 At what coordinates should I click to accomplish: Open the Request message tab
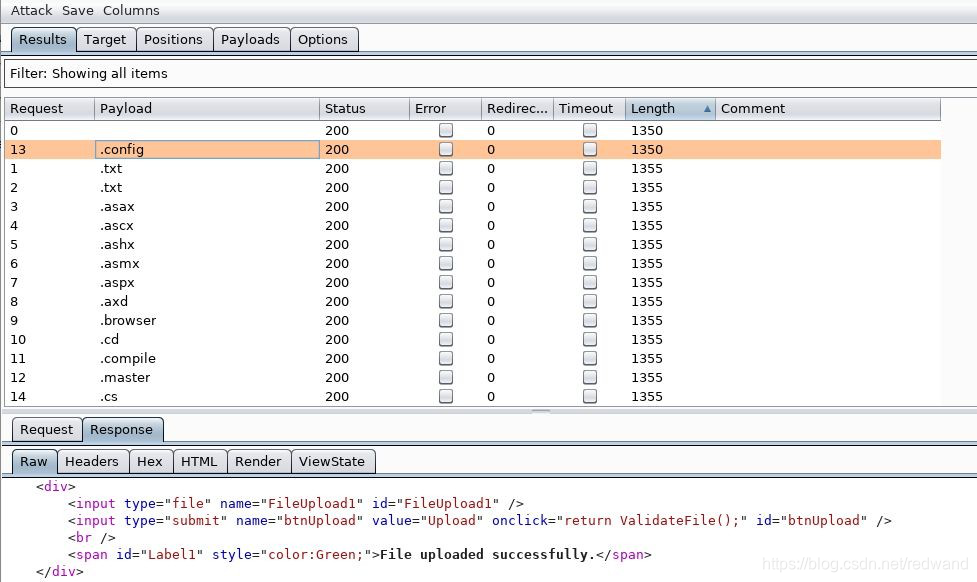click(47, 429)
